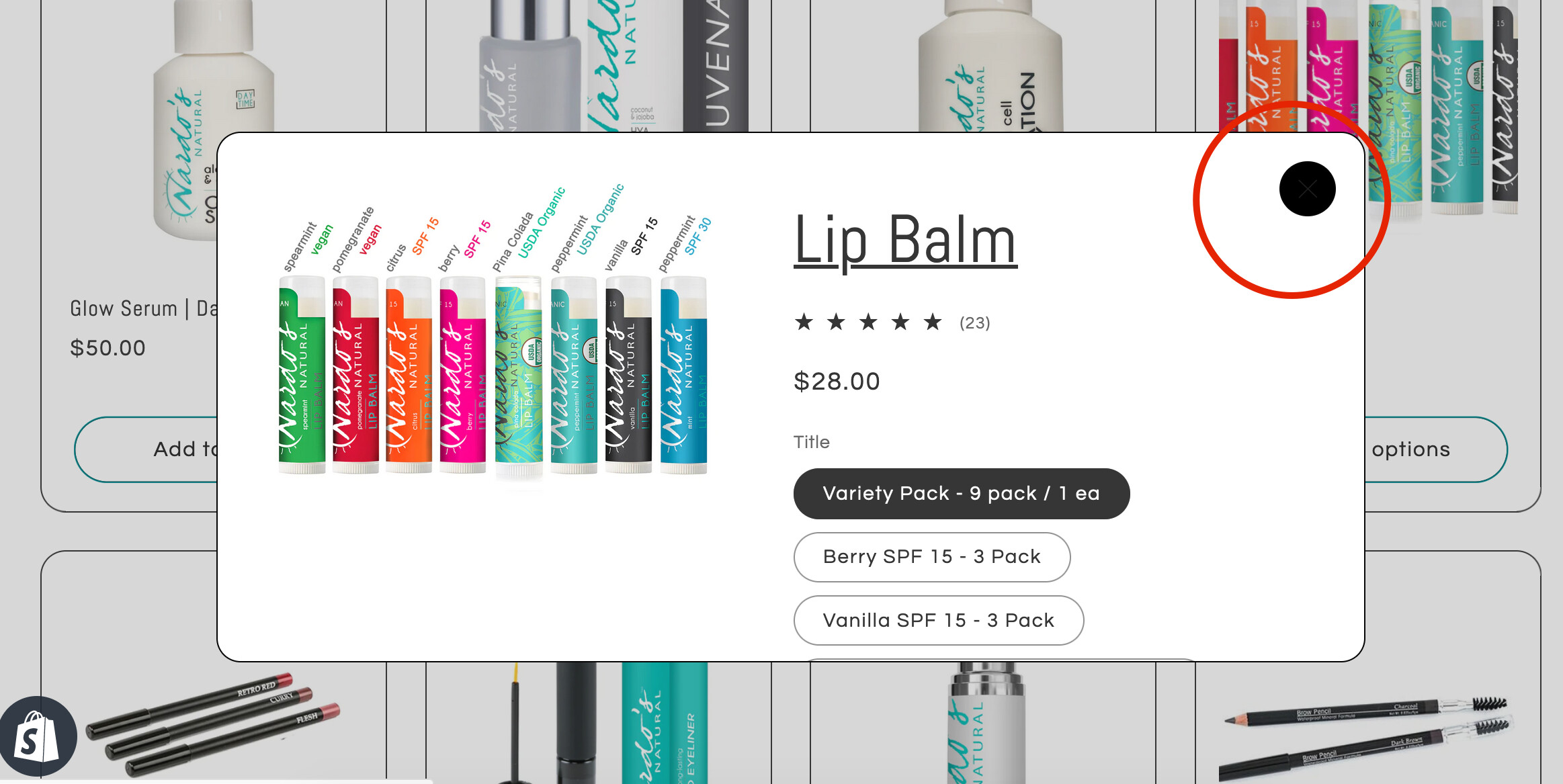Select Vanilla SPF 15 - 3 Pack option
This screenshot has height=784, width=1563.
coord(939,620)
